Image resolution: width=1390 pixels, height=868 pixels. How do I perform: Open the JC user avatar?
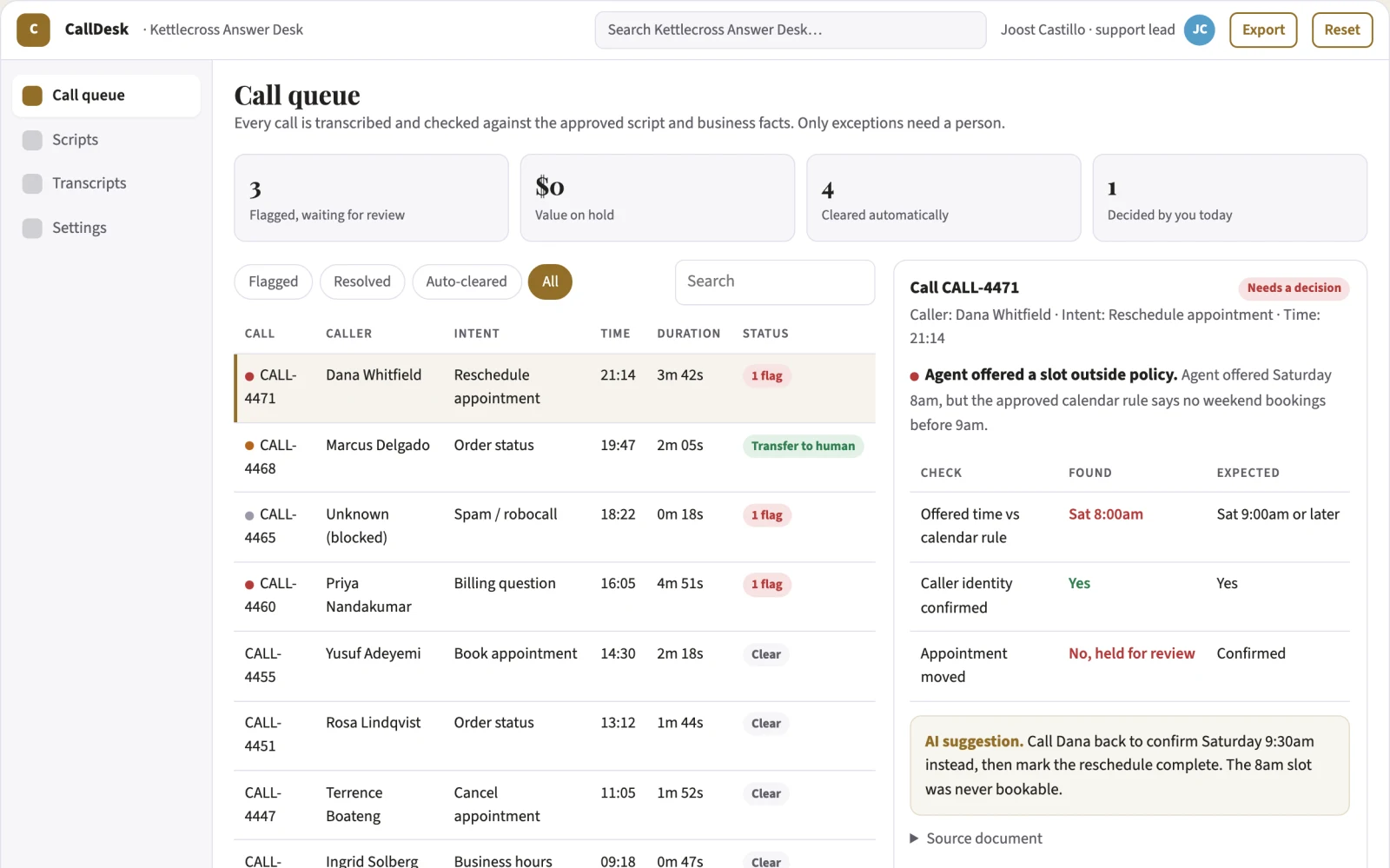click(x=1200, y=30)
